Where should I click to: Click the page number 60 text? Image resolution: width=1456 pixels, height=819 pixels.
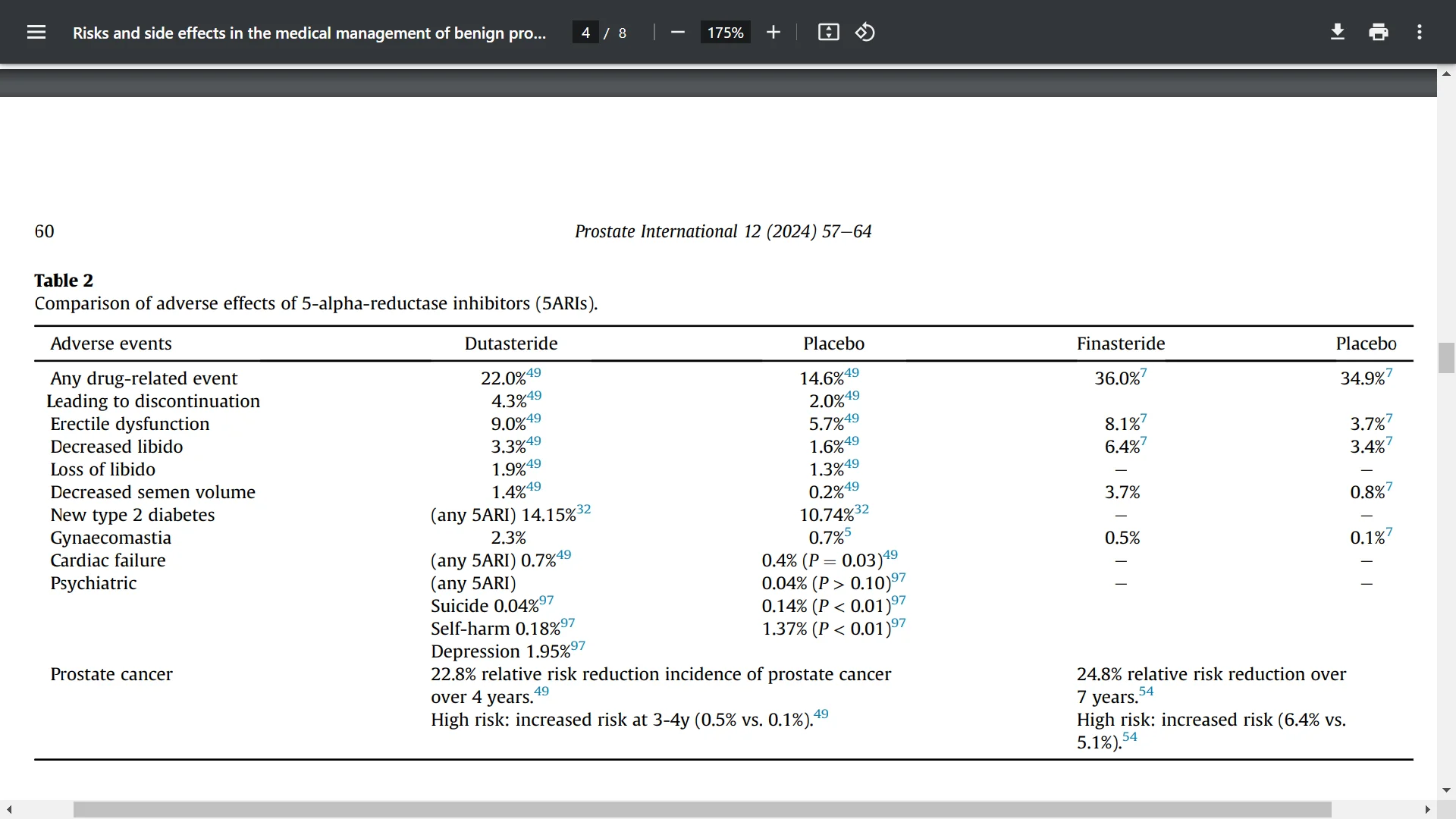pos(44,231)
